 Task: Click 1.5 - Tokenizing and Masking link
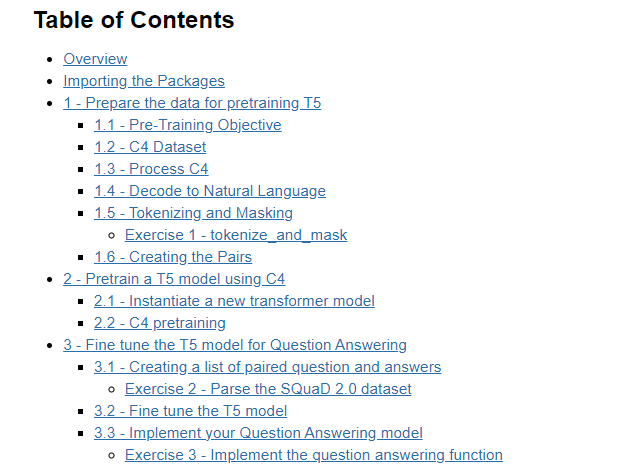click(x=194, y=213)
